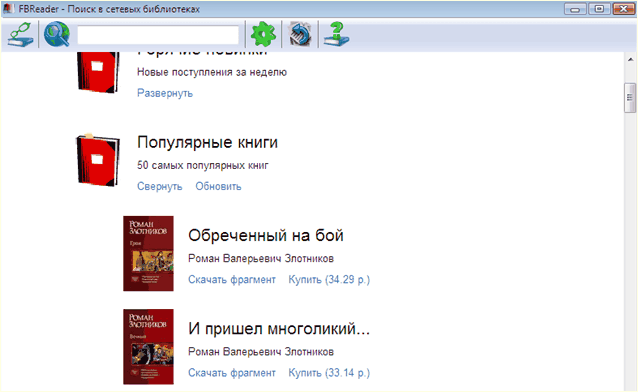Click the Обреченный на бой cover thumbnail
This screenshot has width=638, height=392.
pos(149,254)
